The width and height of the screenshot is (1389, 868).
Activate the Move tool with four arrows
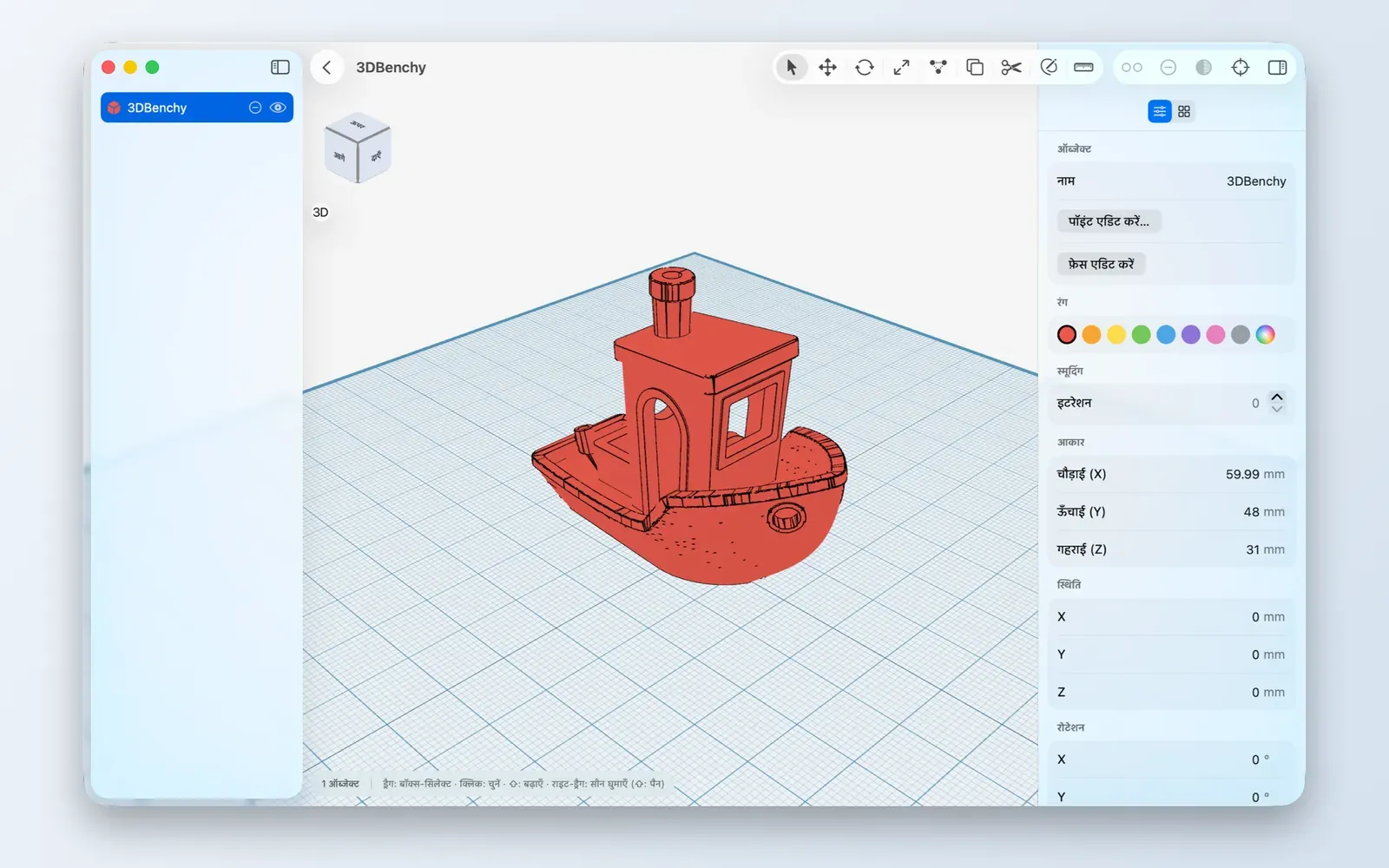coord(827,67)
